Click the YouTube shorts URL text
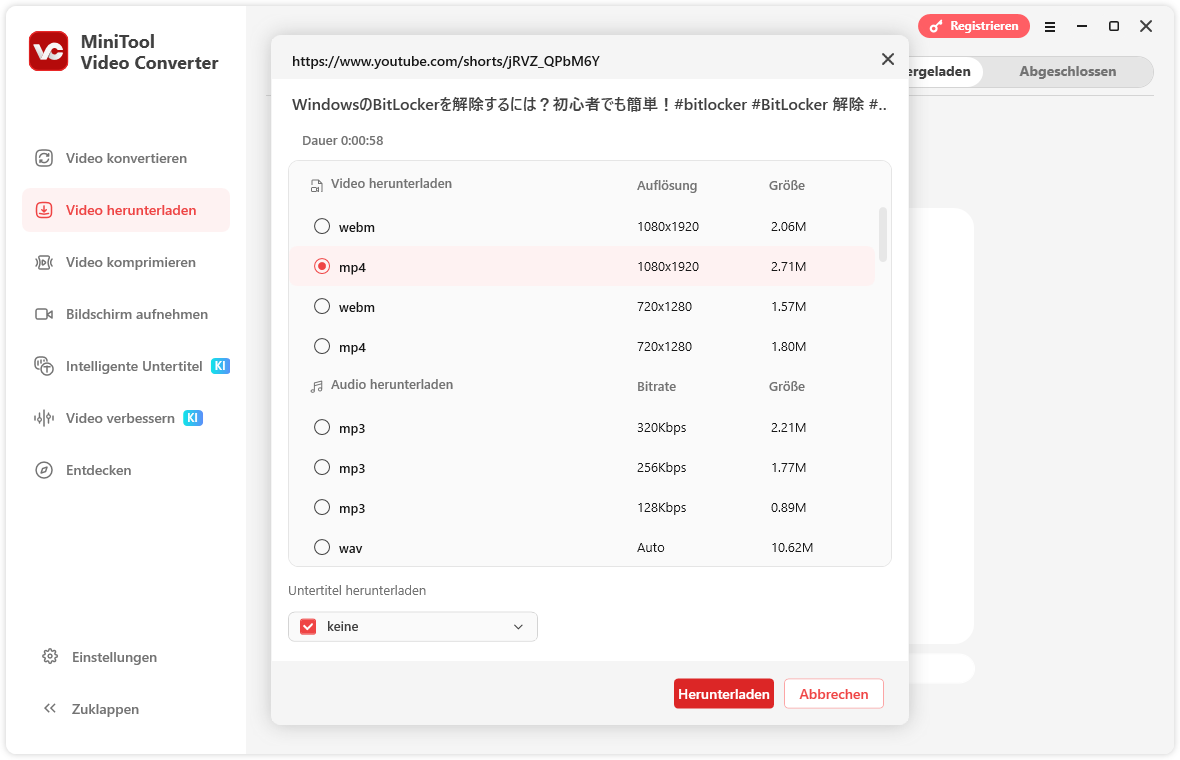The width and height of the screenshot is (1180, 760). [446, 61]
